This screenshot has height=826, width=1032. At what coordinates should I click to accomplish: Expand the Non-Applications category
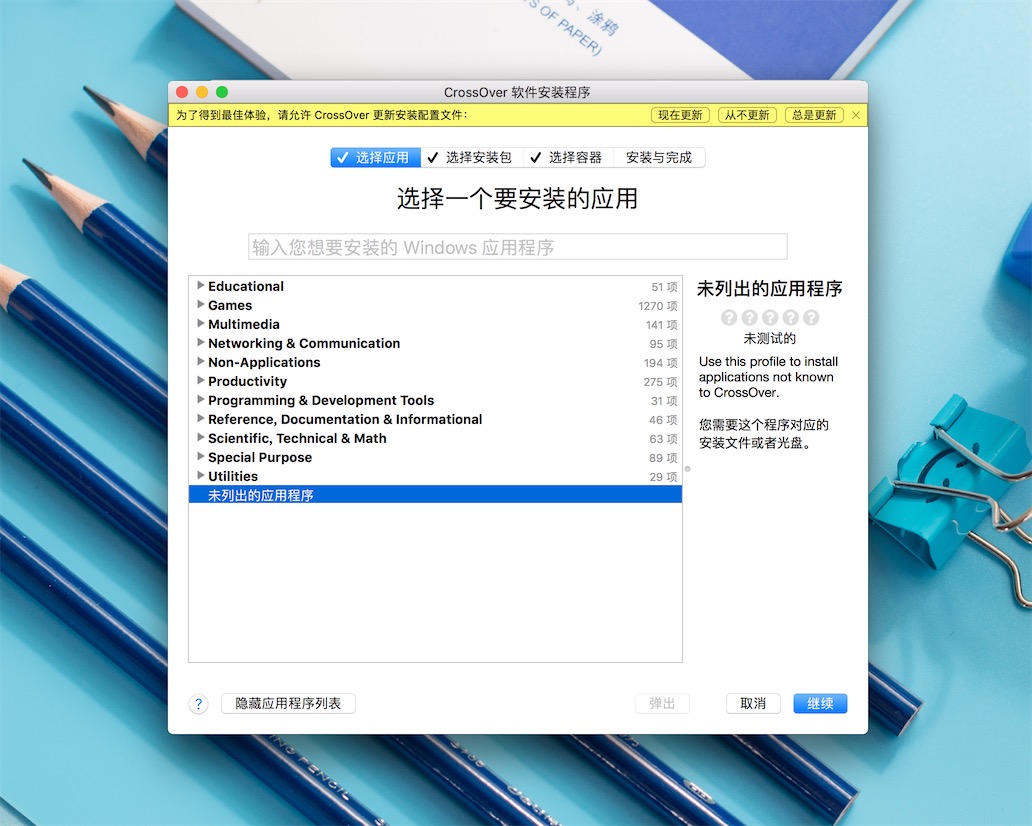200,362
